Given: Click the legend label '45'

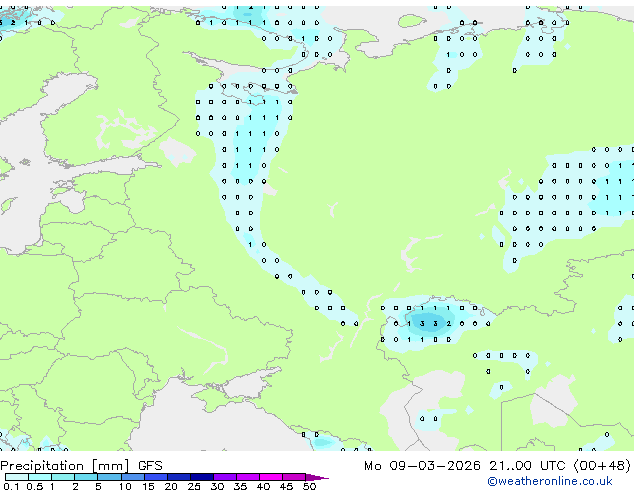Looking at the screenshot, I should tap(286, 486).
